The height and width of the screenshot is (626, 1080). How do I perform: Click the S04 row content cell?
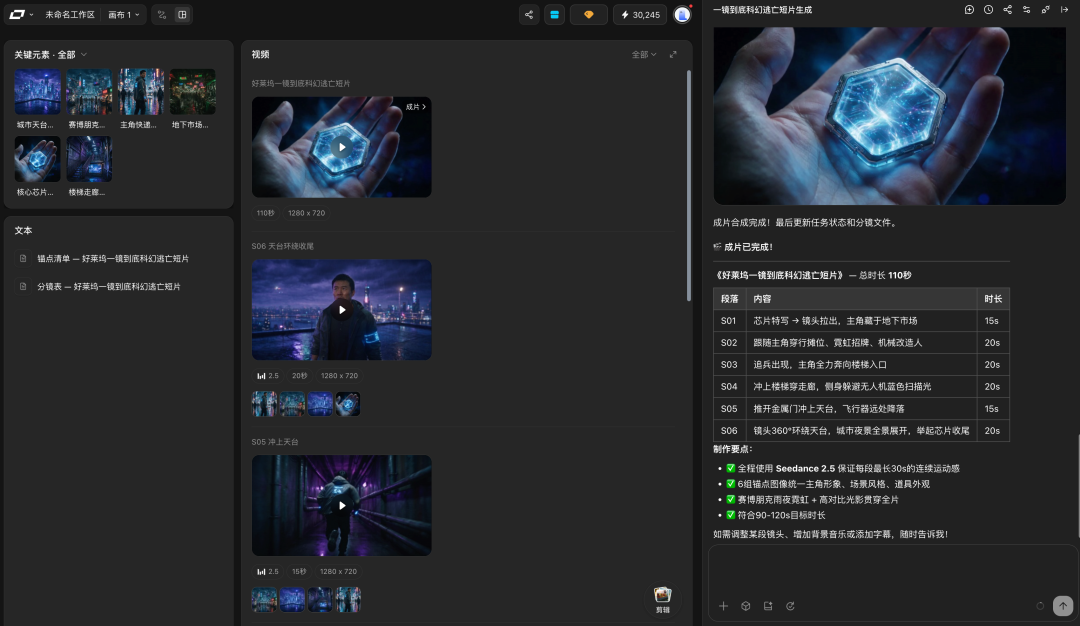click(862, 386)
